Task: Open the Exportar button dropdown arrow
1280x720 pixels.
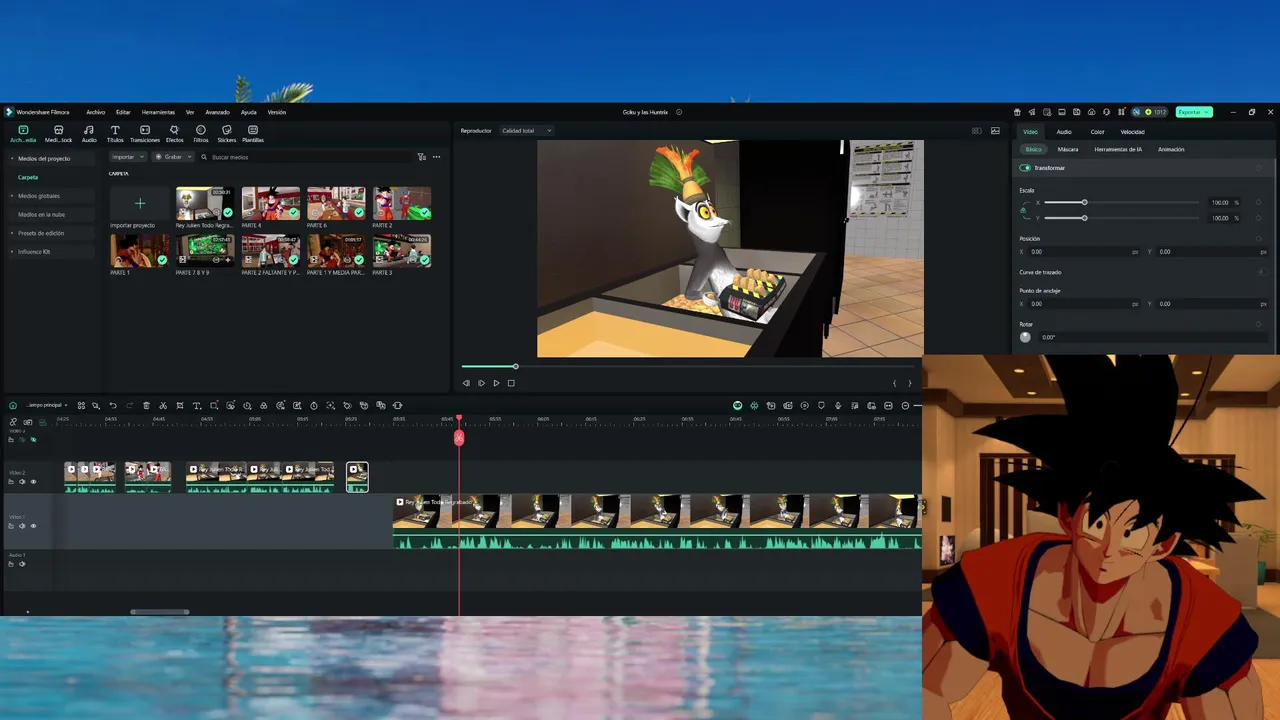Action: click(1208, 112)
